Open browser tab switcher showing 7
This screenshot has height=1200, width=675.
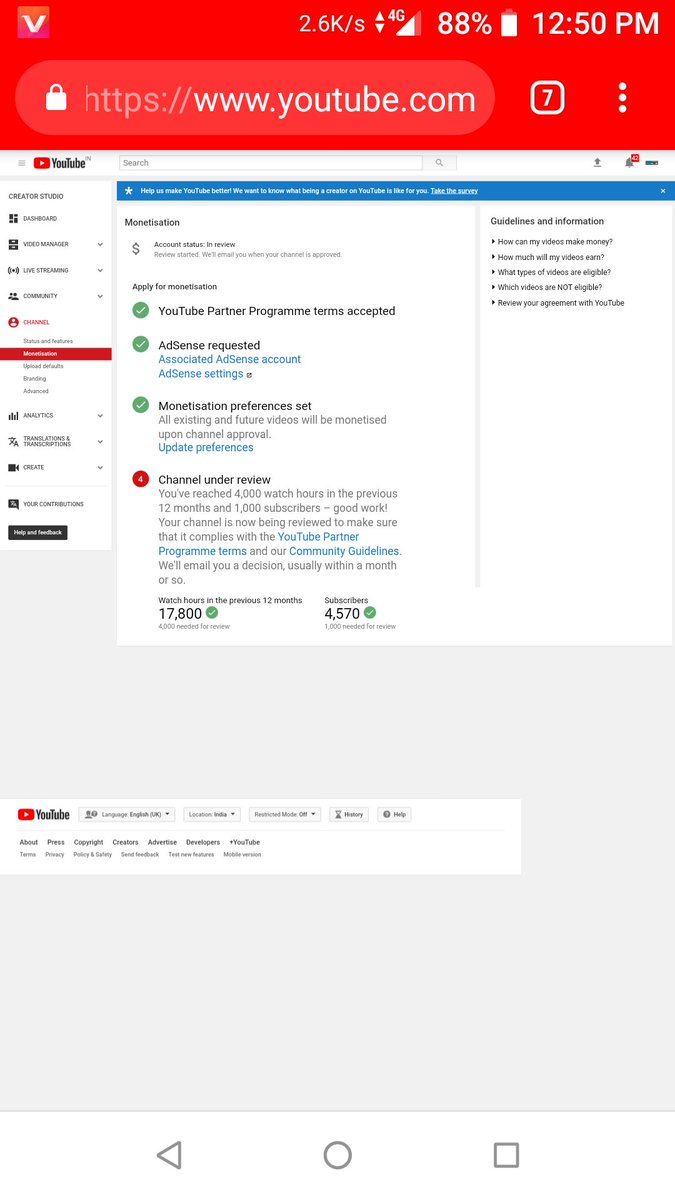pos(547,98)
